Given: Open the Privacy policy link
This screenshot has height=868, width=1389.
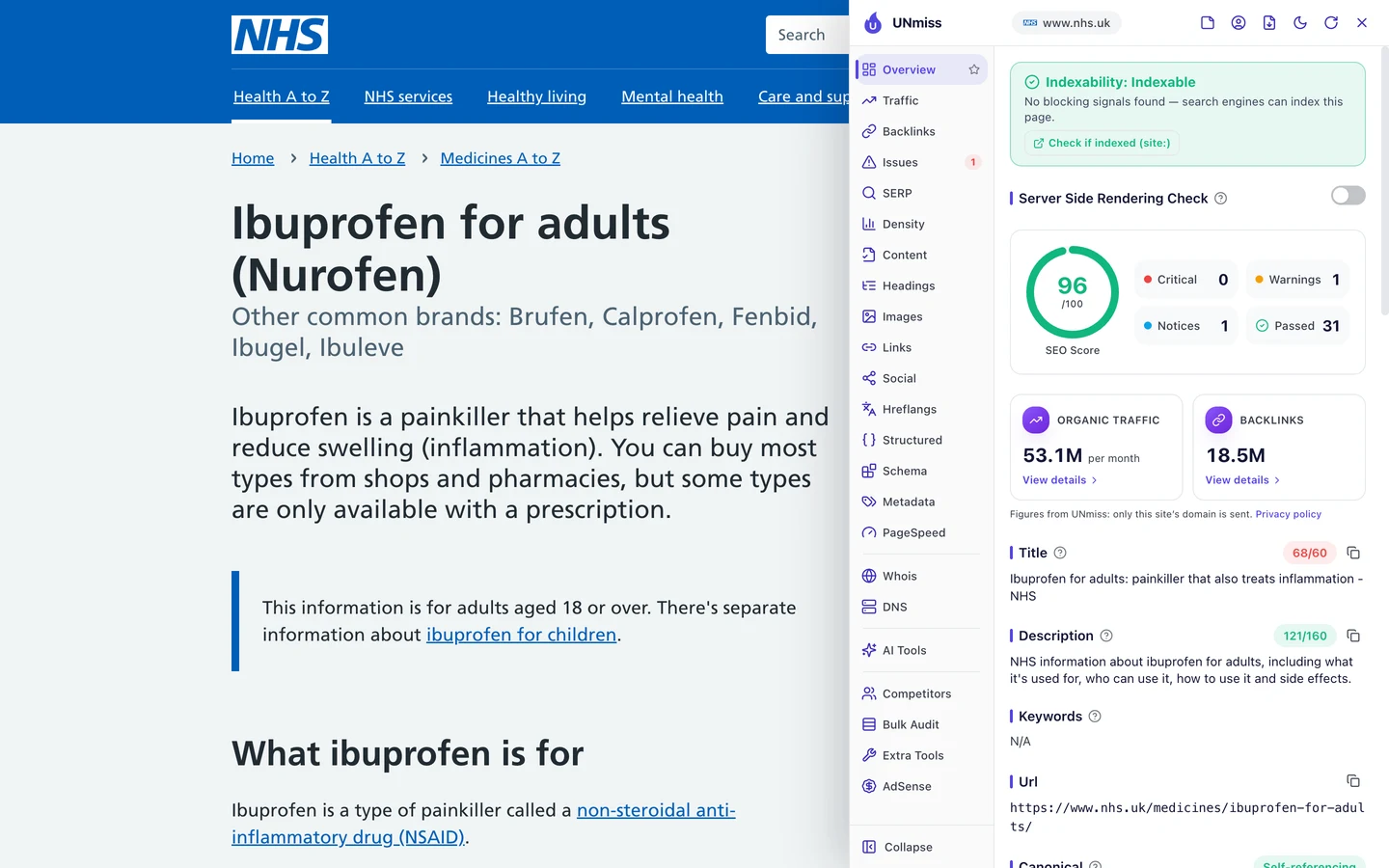Looking at the screenshot, I should coord(1289,514).
